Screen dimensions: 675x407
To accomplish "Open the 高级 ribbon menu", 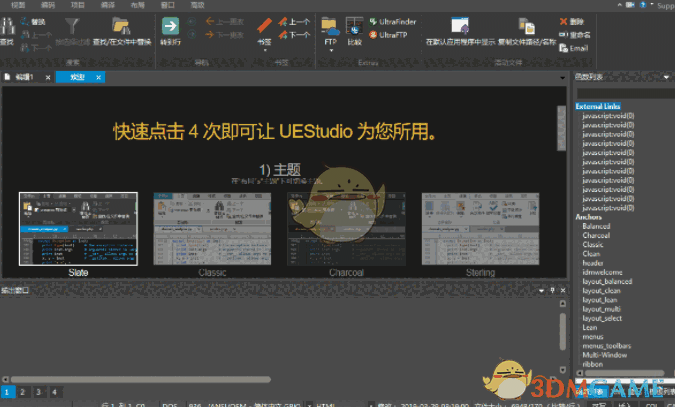I will [x=197, y=5].
